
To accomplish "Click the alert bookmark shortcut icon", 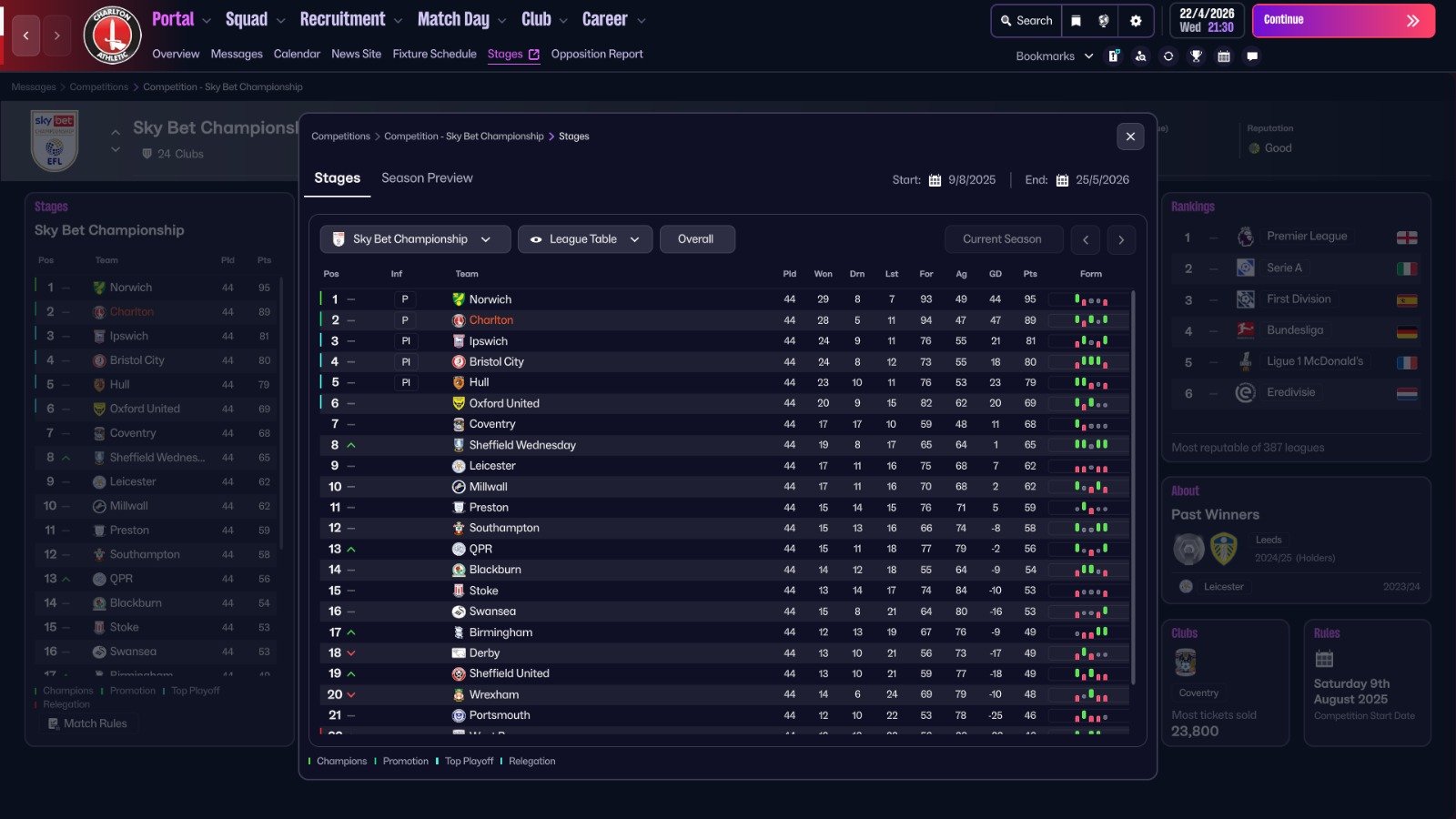I will tap(1114, 56).
